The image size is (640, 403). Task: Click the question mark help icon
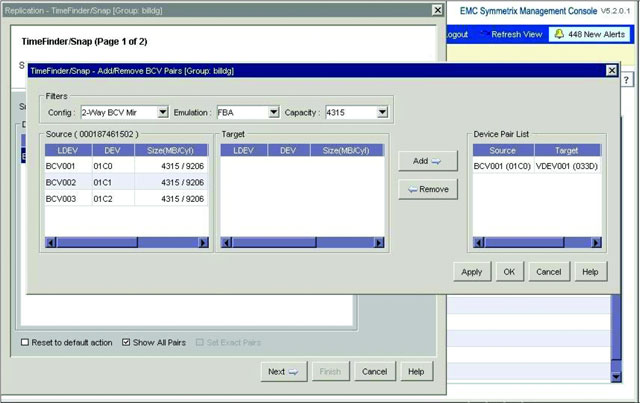point(627,80)
